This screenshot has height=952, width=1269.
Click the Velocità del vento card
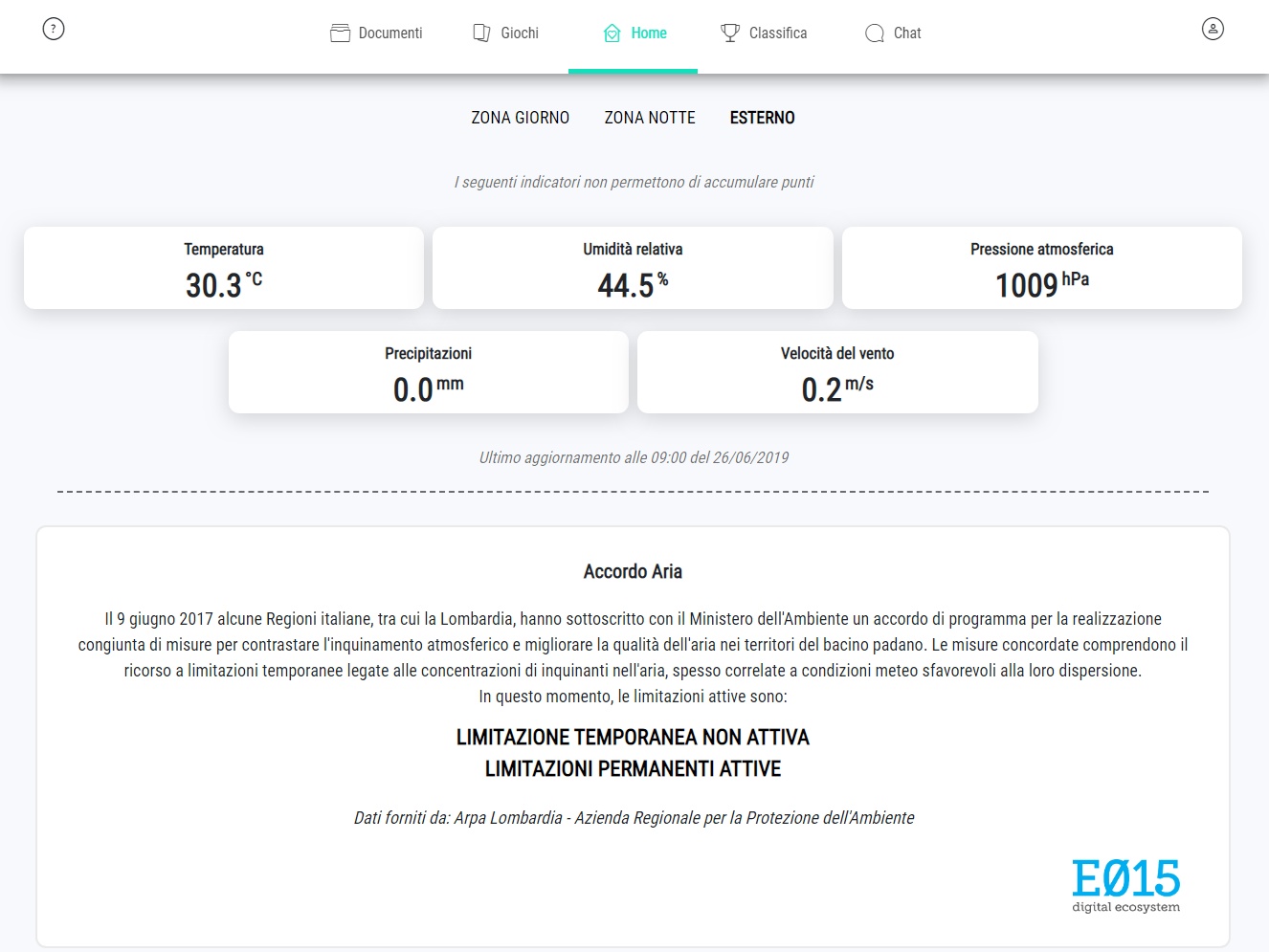(x=837, y=372)
